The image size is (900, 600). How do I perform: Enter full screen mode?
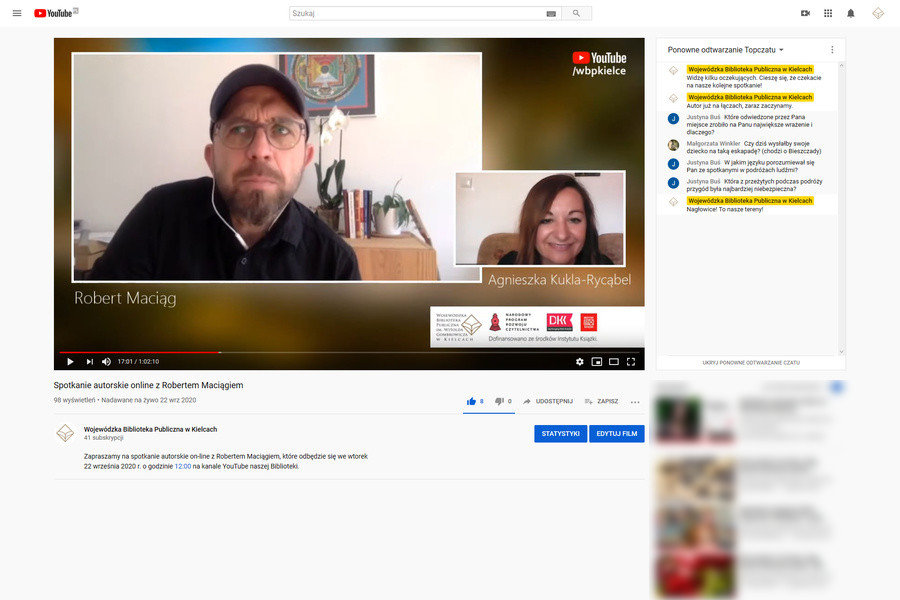[x=631, y=361]
